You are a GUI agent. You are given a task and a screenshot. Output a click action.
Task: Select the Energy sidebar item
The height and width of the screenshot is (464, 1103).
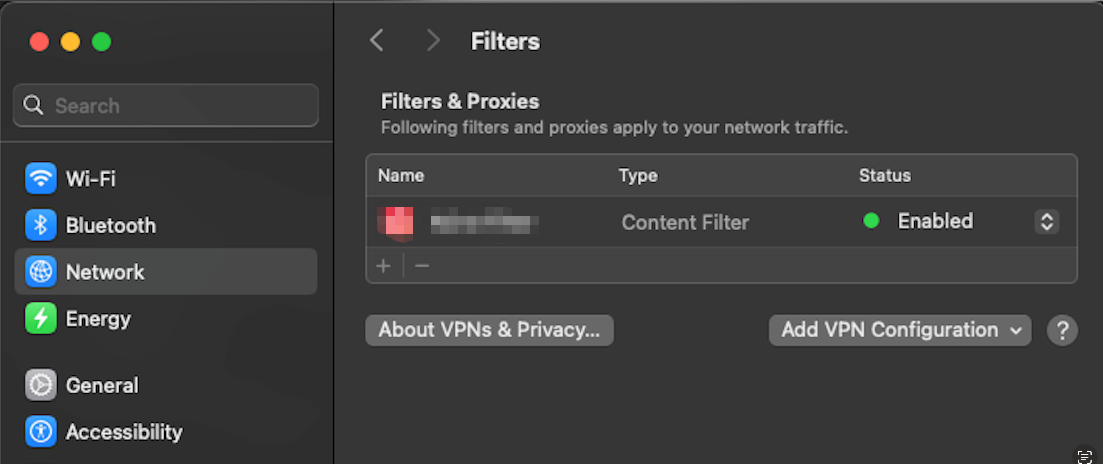click(x=98, y=319)
